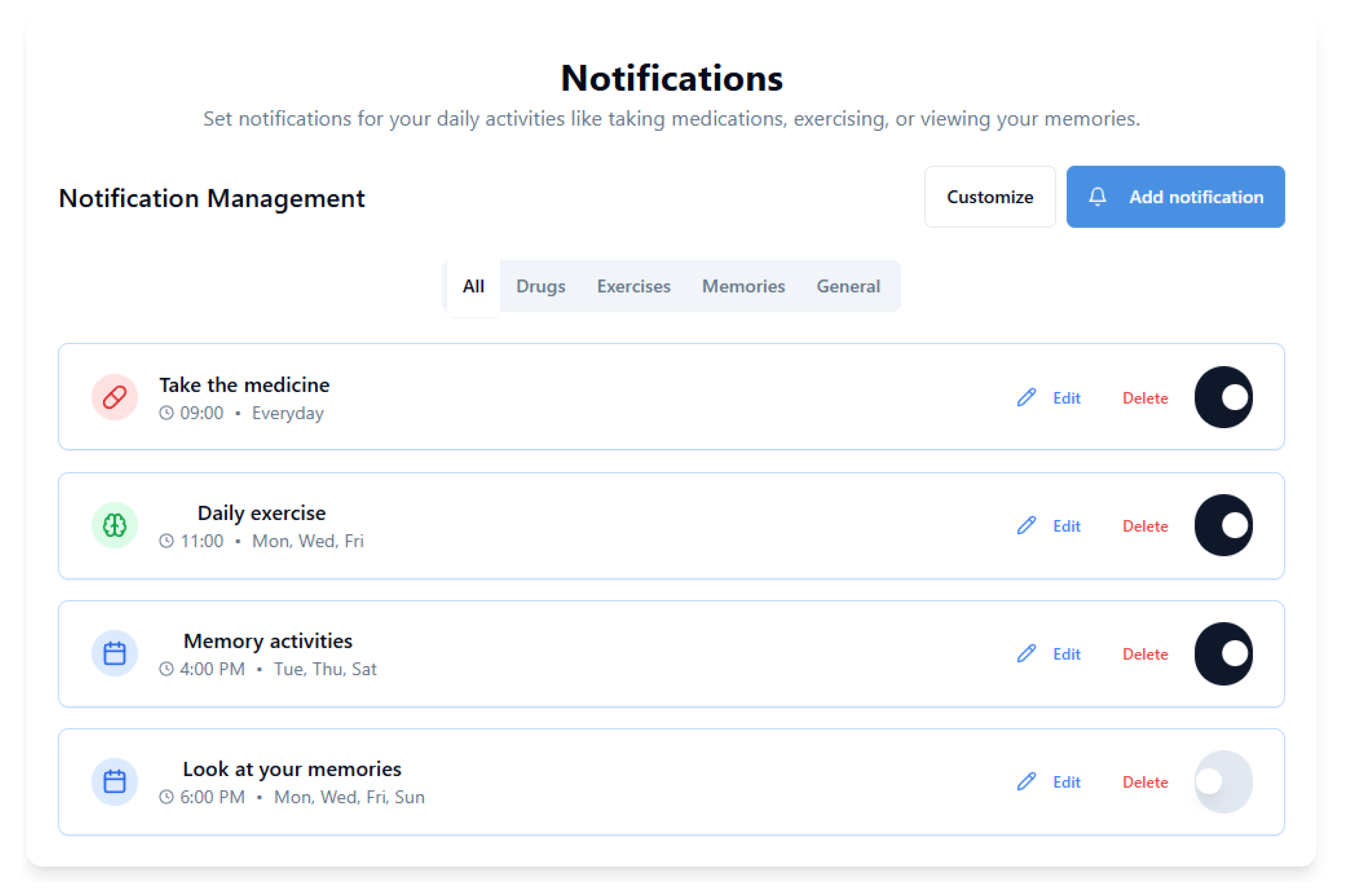Click the pencil icon for Daily exercise
The image size is (1346, 896).
click(x=1027, y=525)
